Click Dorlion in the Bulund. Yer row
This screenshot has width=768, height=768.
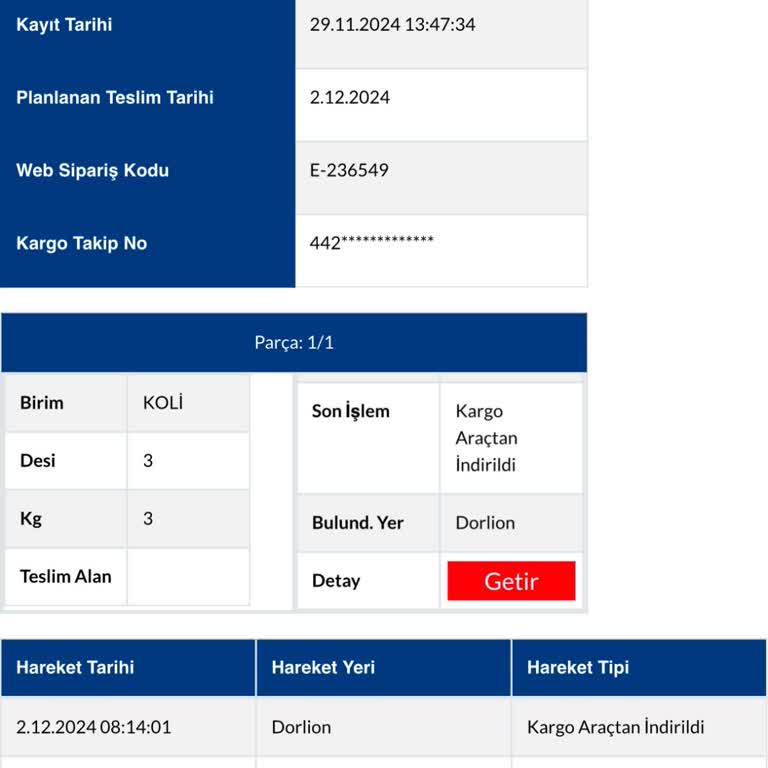pyautogui.click(x=485, y=523)
